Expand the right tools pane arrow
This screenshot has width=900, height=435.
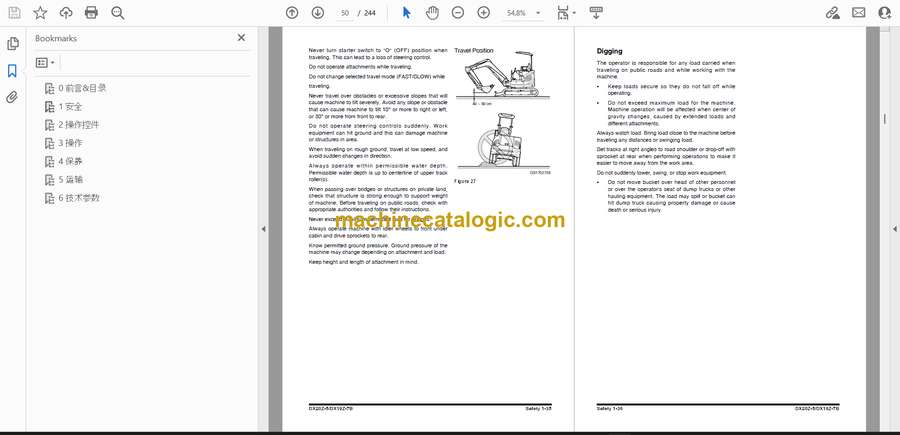tap(894, 229)
